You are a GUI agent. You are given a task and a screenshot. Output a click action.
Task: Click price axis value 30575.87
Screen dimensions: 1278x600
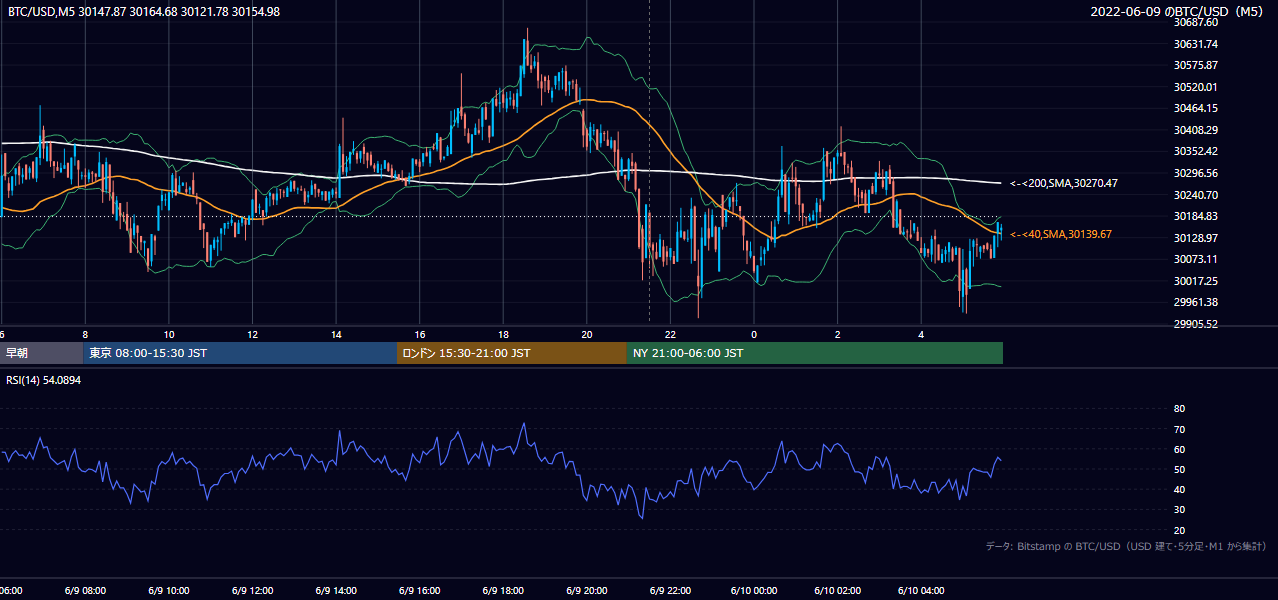coord(1196,65)
